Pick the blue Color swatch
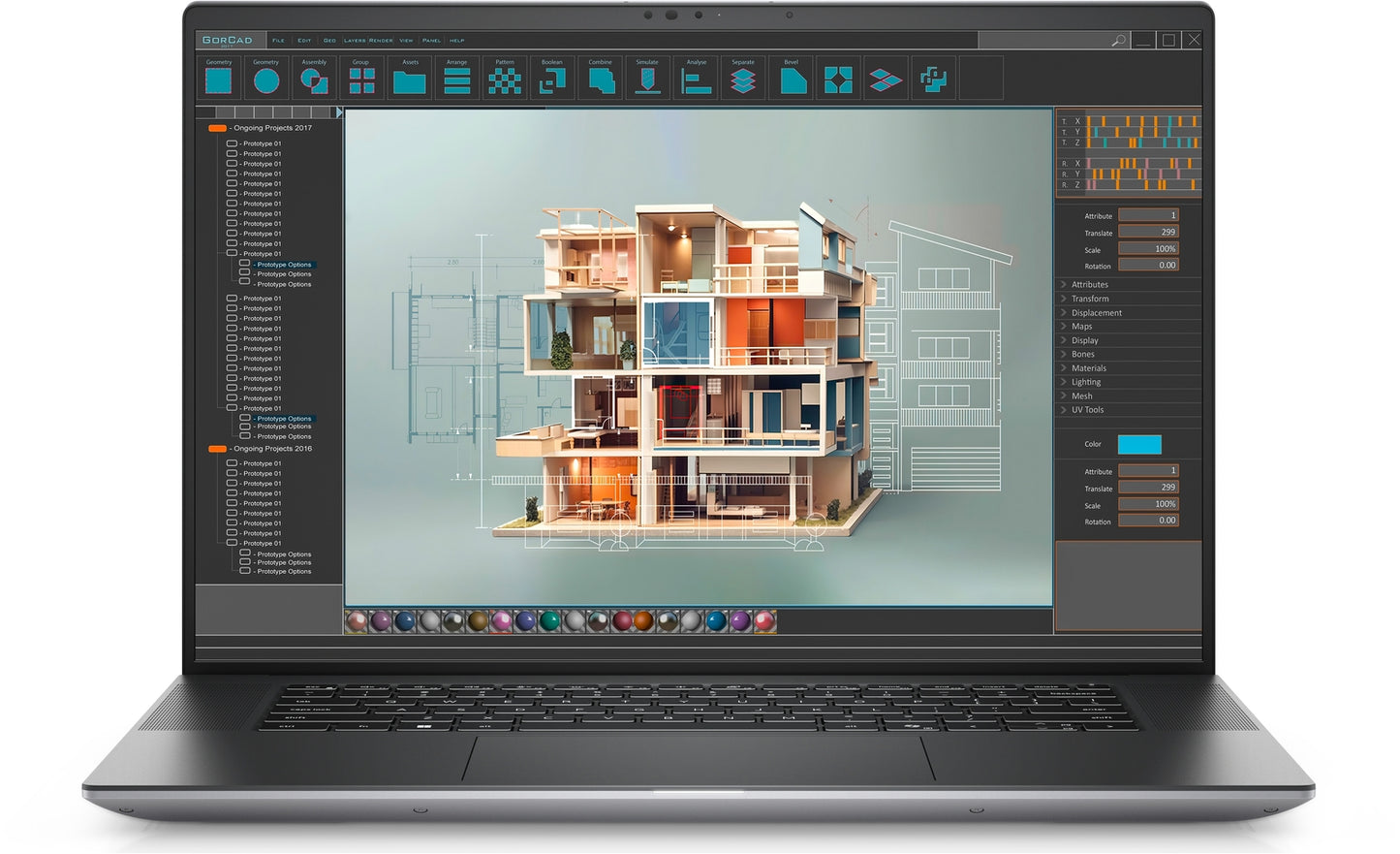The height and width of the screenshot is (854, 1400). click(1139, 444)
